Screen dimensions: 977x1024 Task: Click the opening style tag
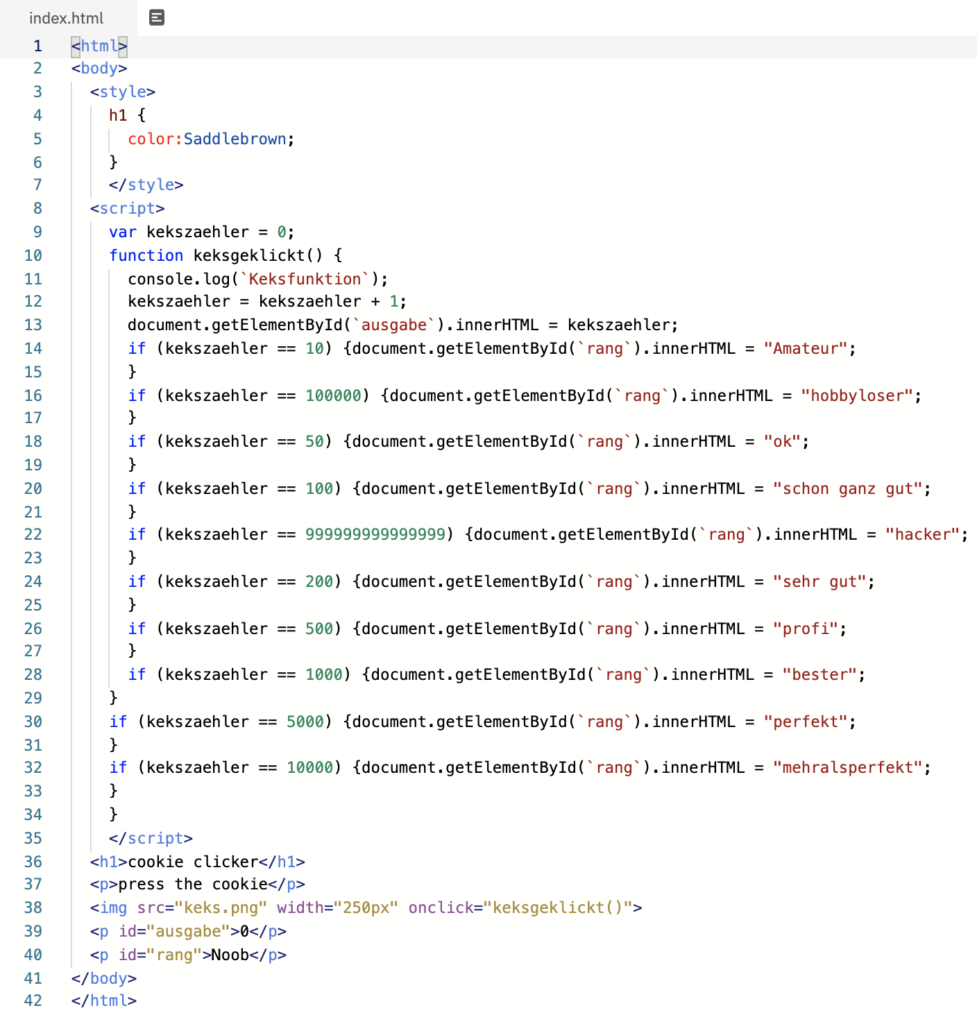coord(123,92)
